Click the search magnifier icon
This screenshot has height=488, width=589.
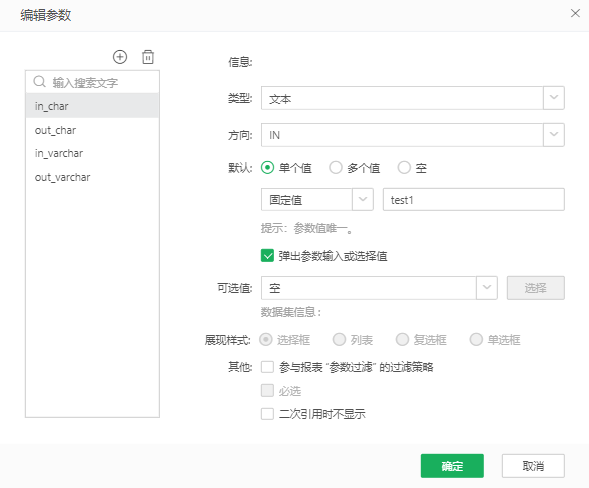39,82
